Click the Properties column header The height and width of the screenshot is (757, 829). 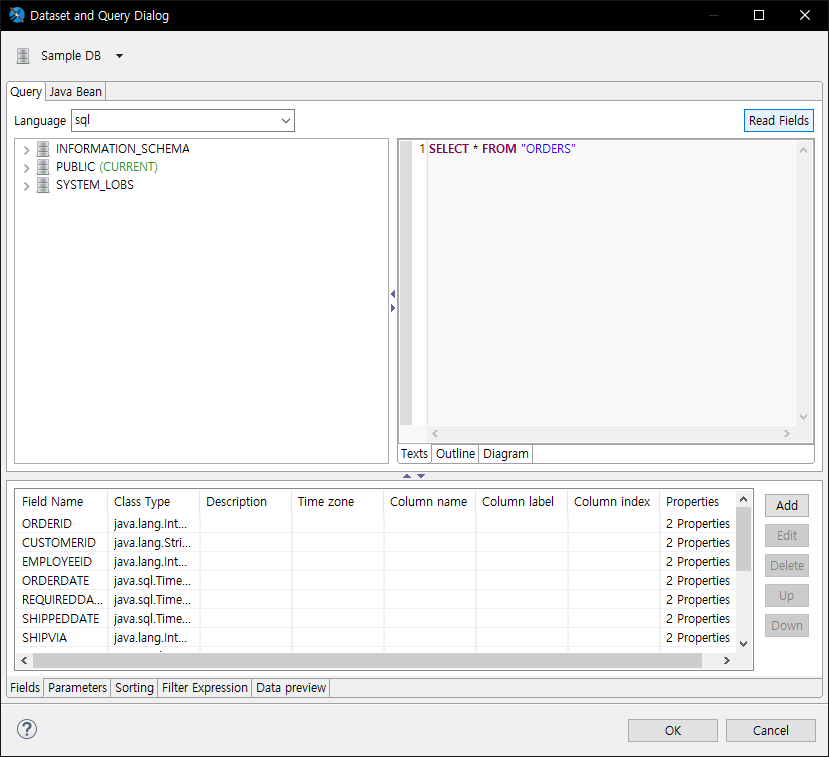click(x=697, y=502)
